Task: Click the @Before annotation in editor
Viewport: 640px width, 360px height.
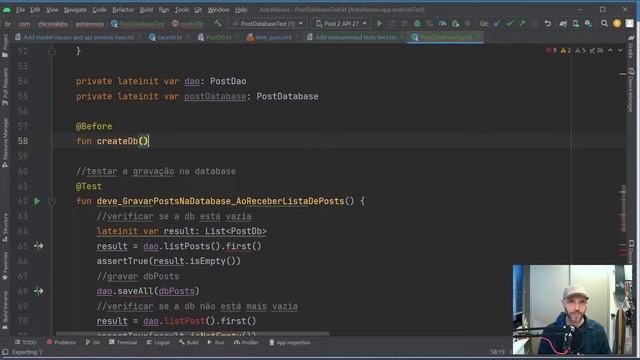Action: tap(94, 126)
